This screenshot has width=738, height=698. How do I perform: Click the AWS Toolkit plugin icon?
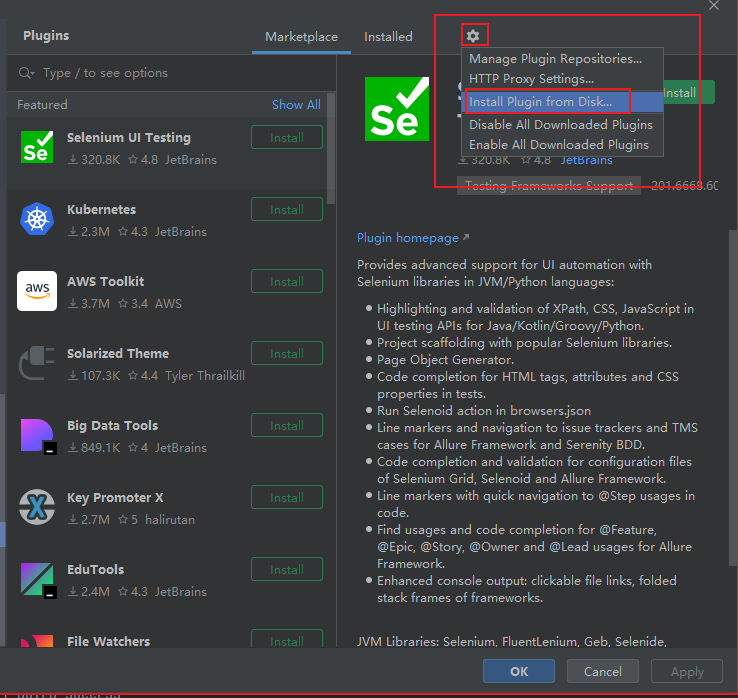37,291
